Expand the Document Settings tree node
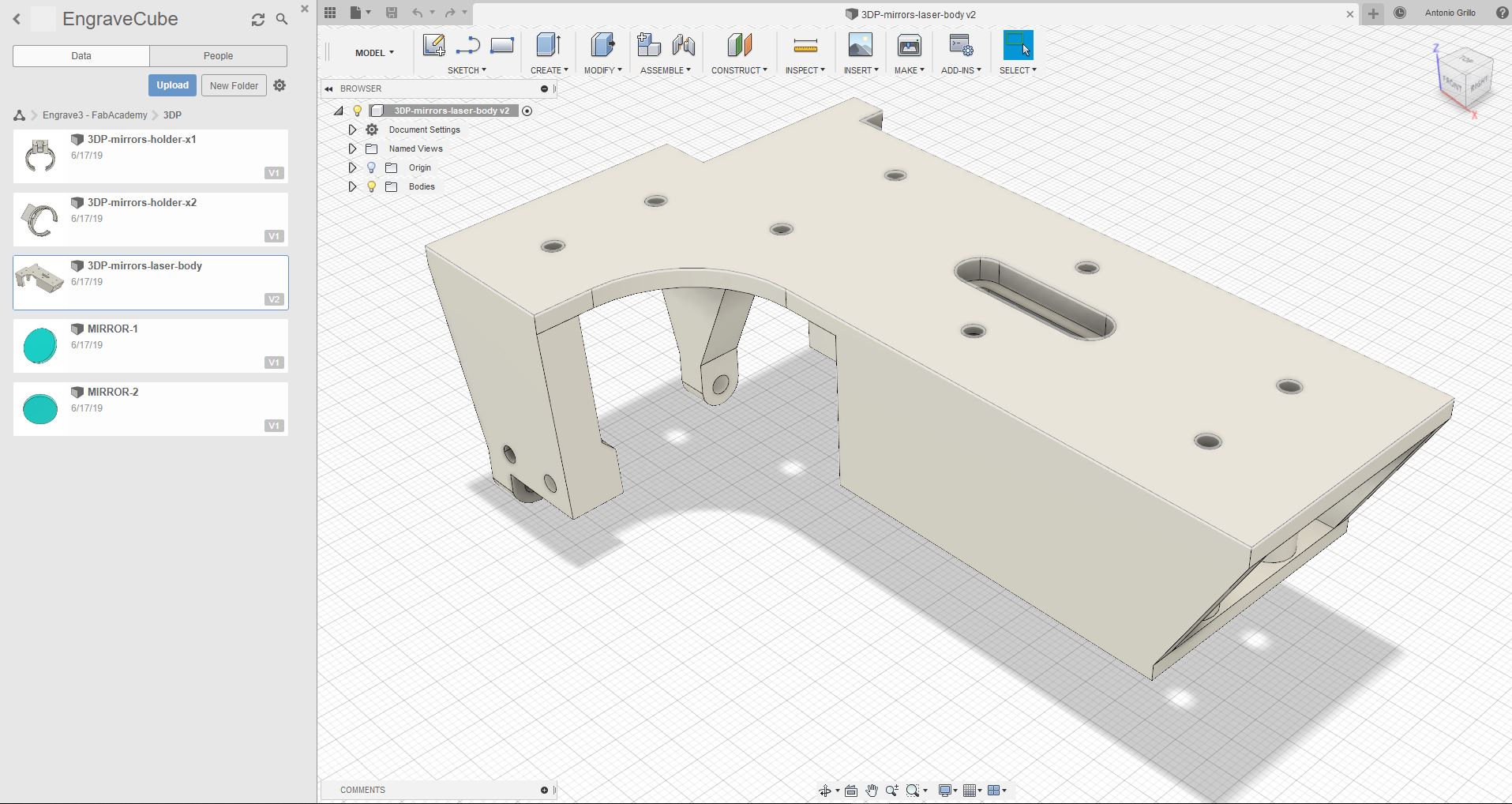Screen dimensions: 1512x804 (352, 130)
